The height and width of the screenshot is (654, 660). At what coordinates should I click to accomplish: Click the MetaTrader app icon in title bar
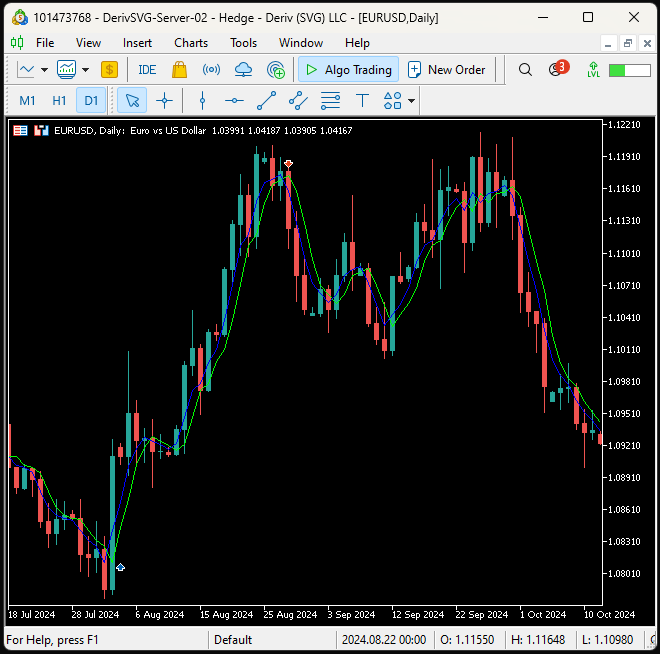pos(20,18)
